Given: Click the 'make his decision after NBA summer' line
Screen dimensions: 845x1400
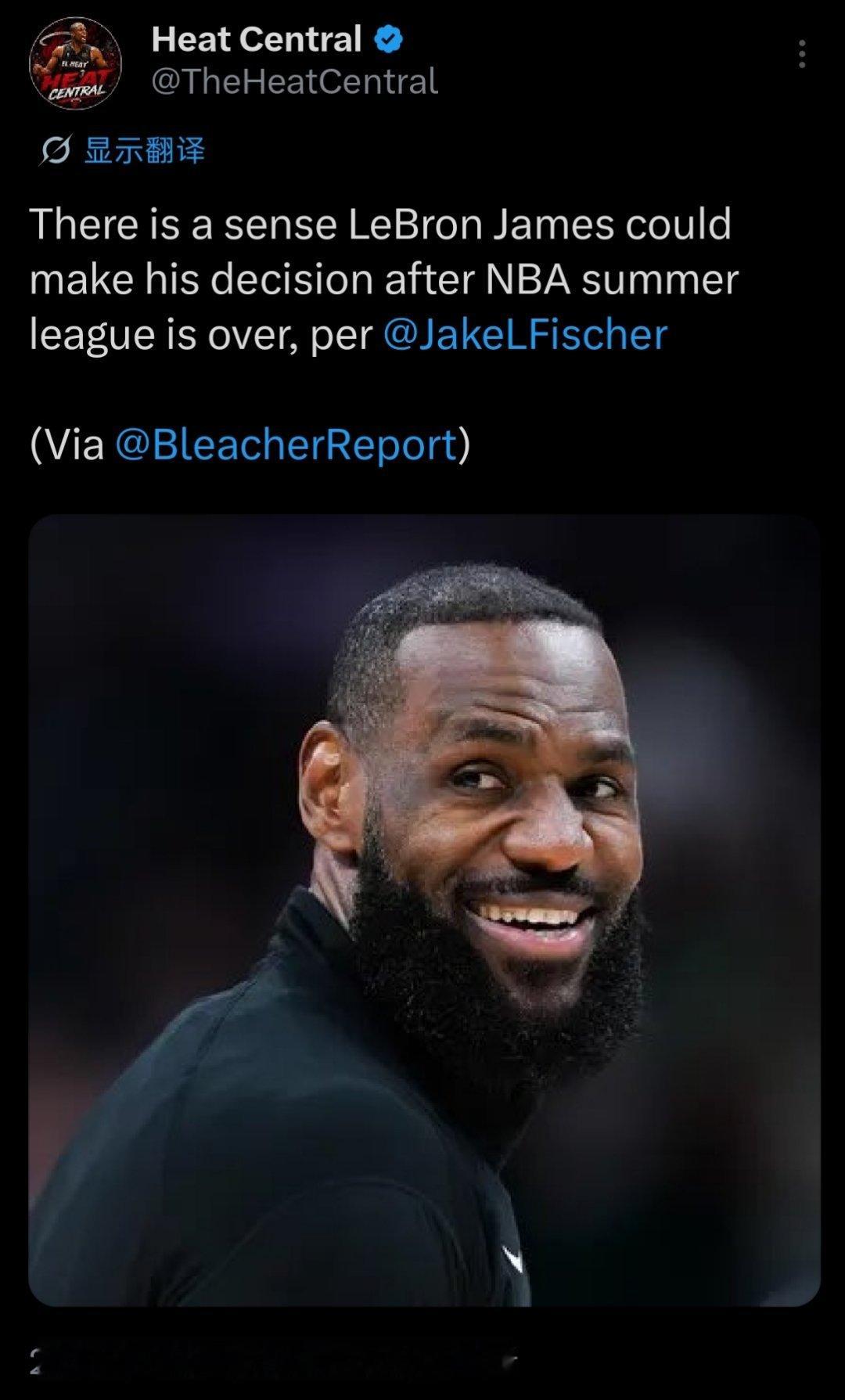Looking at the screenshot, I should (x=384, y=279).
